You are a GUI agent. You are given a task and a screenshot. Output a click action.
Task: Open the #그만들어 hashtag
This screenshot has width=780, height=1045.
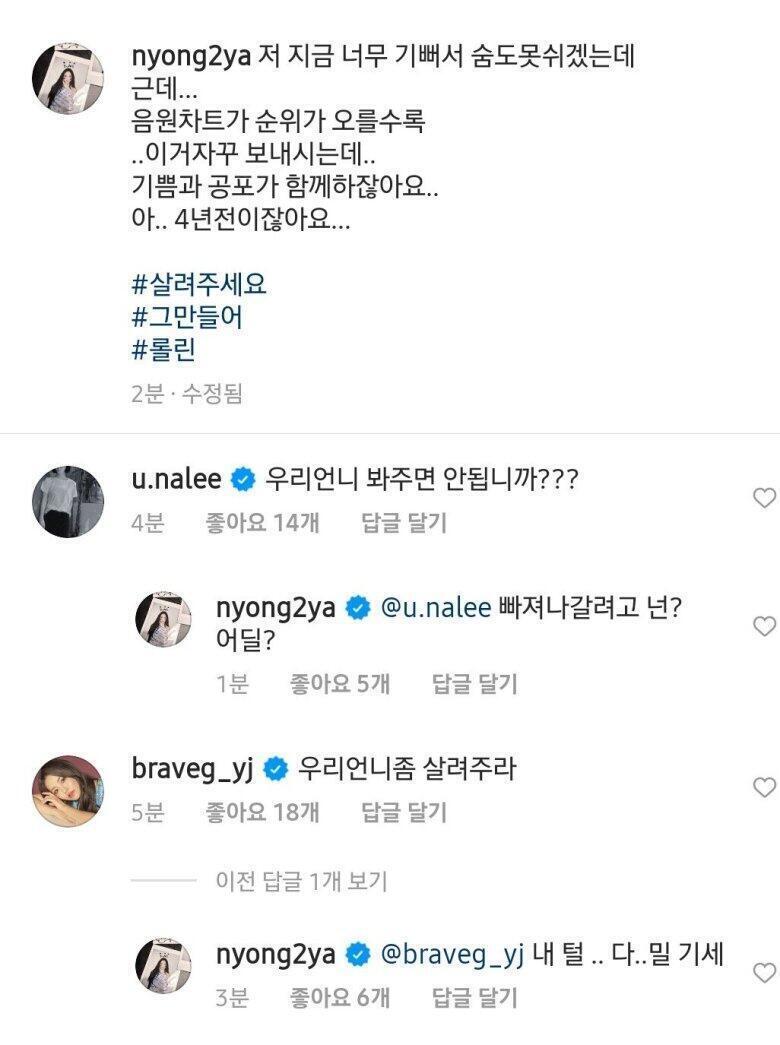pos(187,317)
